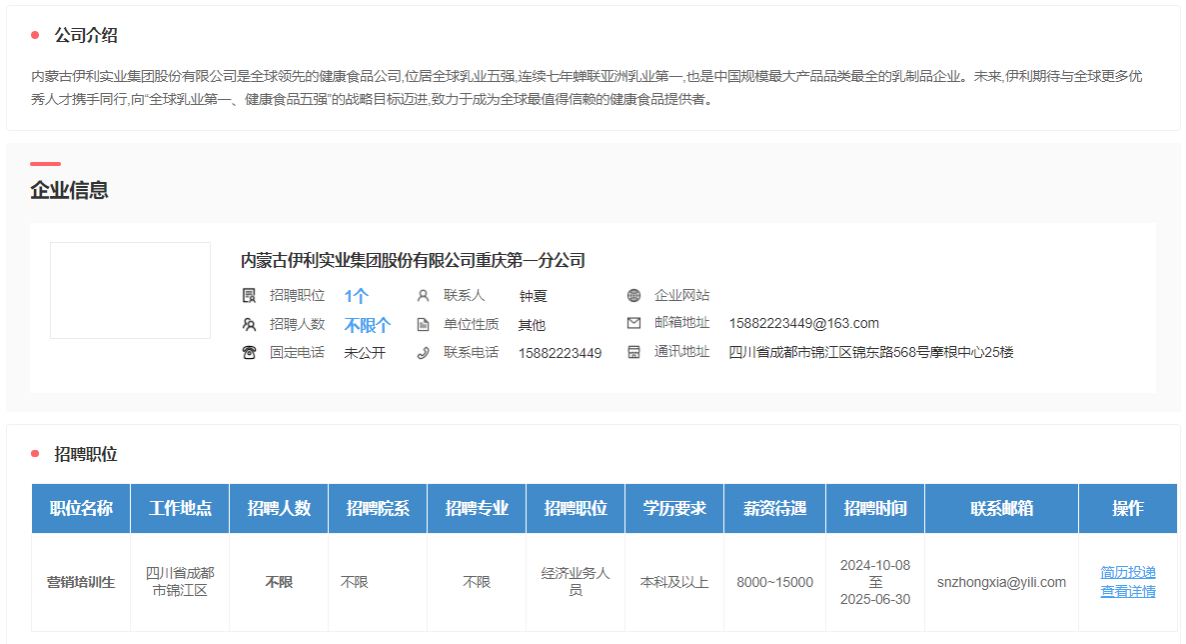Click the 薪资待遇 column header
Screen dimensions: 1186x644
click(x=775, y=509)
